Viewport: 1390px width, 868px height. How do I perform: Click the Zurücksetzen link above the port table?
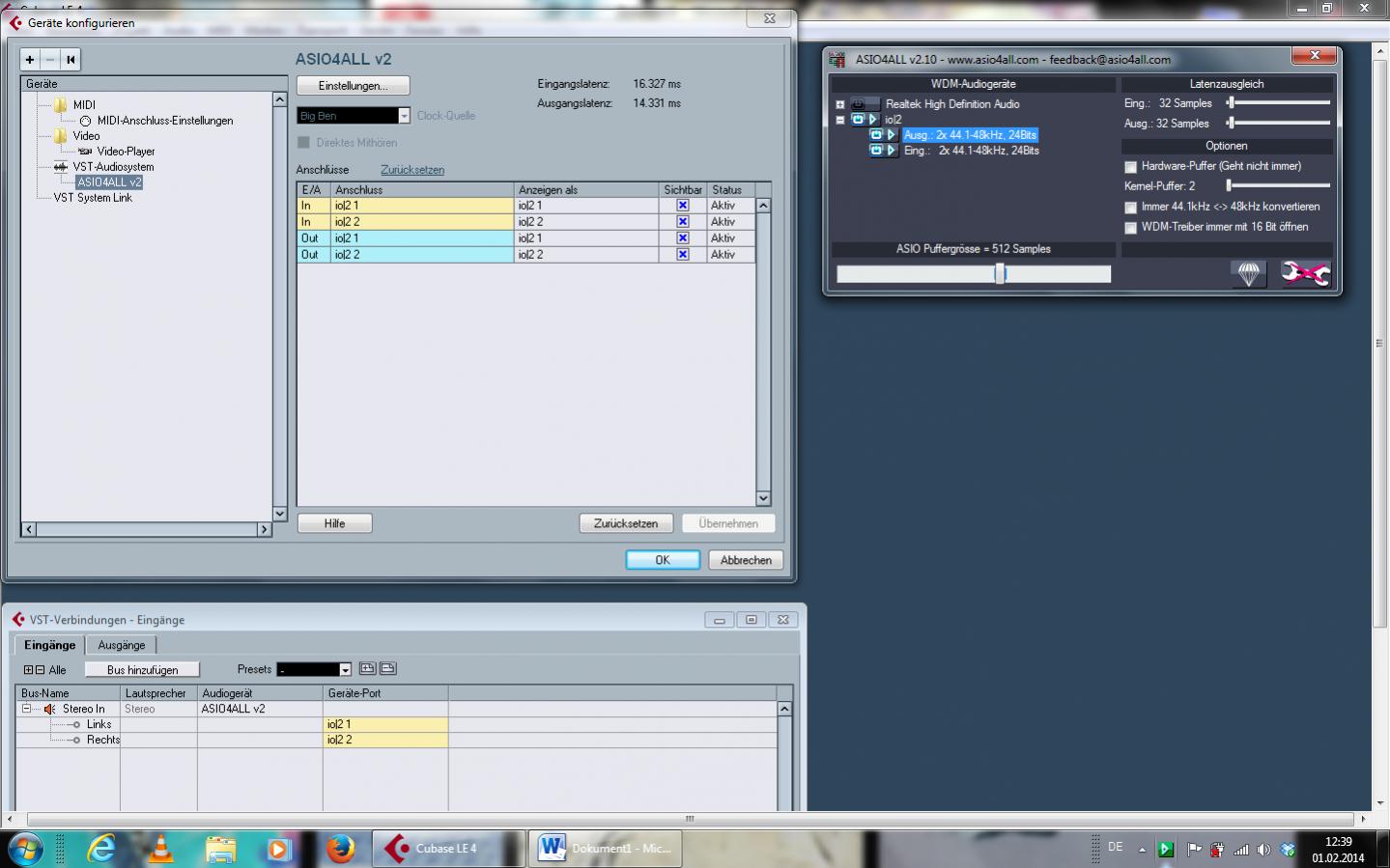412,170
